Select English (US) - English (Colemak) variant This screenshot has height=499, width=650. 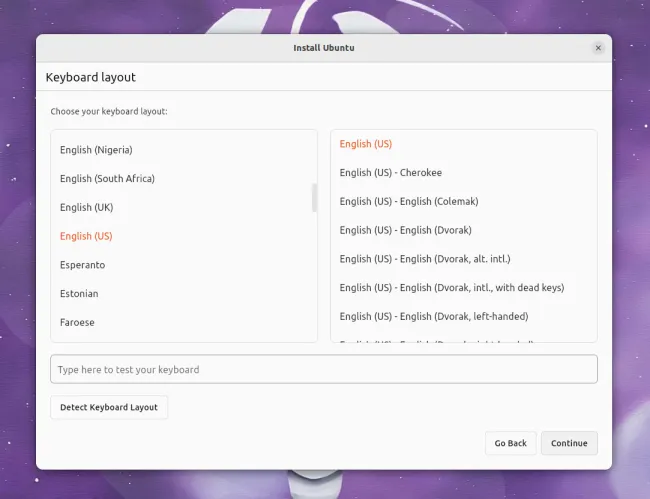[x=463, y=201]
